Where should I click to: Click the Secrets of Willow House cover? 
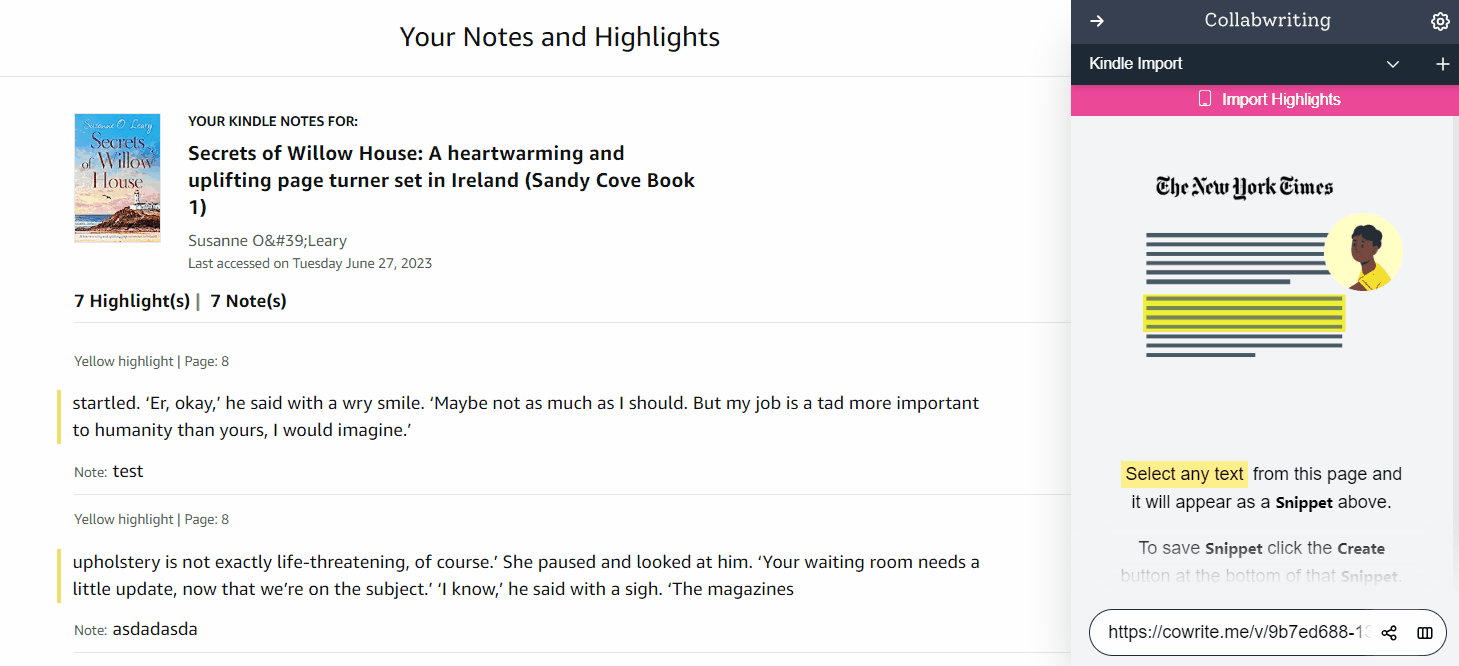117,177
